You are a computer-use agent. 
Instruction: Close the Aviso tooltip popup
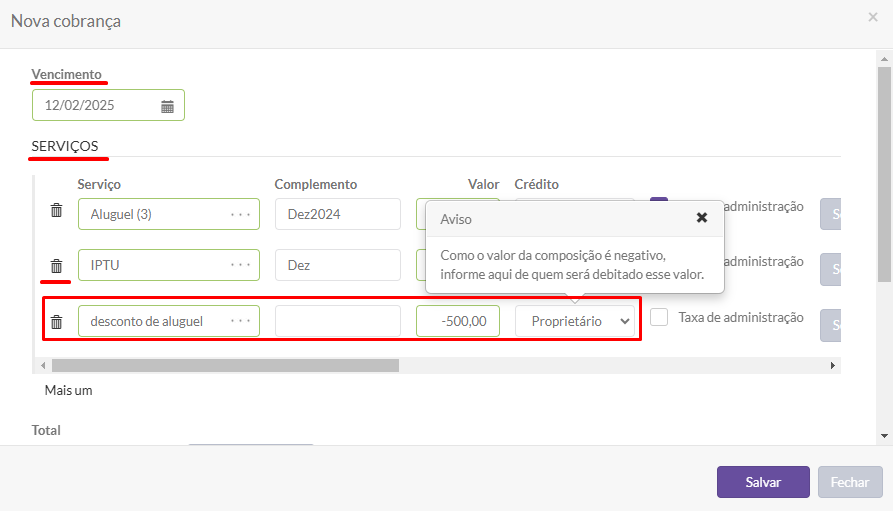click(x=702, y=218)
